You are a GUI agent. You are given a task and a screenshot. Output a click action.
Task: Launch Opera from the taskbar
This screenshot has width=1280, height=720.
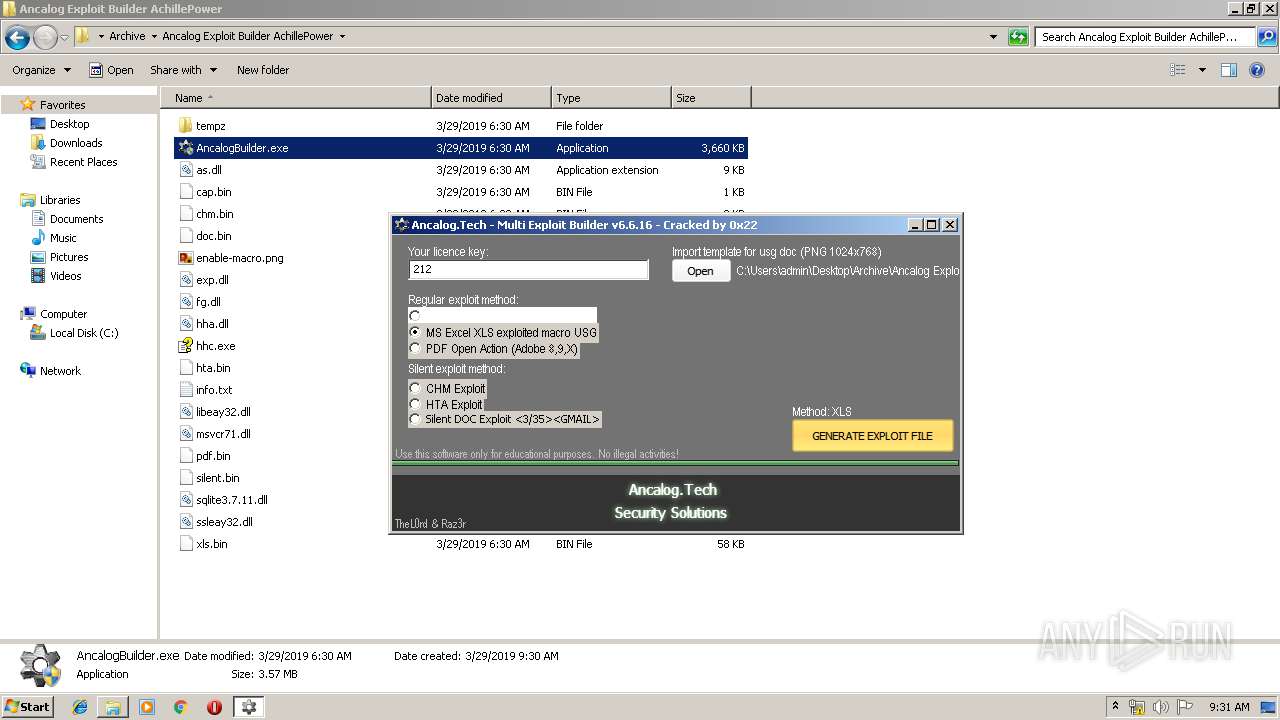point(214,707)
